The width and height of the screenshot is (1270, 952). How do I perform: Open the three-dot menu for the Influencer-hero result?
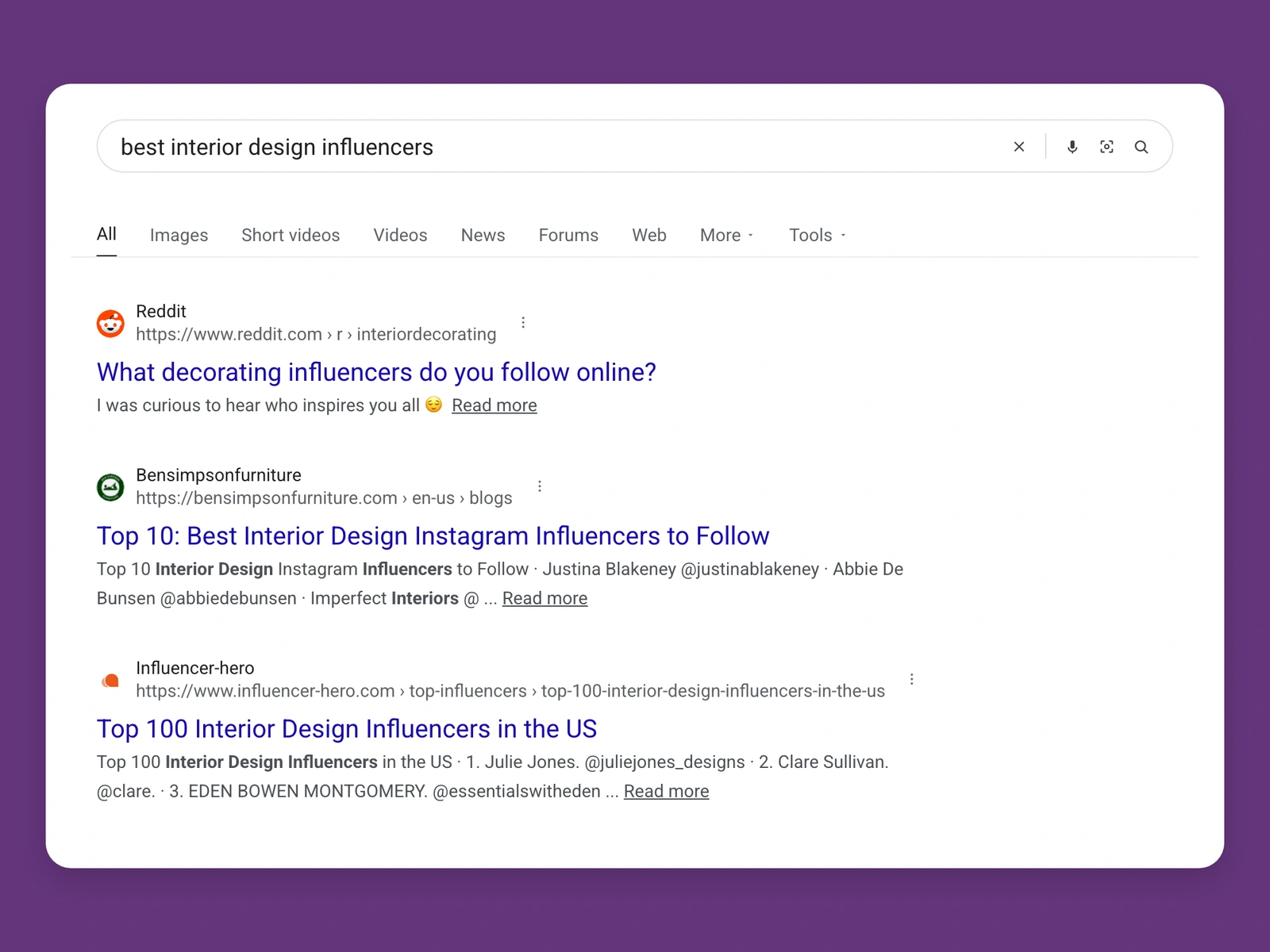(912, 679)
